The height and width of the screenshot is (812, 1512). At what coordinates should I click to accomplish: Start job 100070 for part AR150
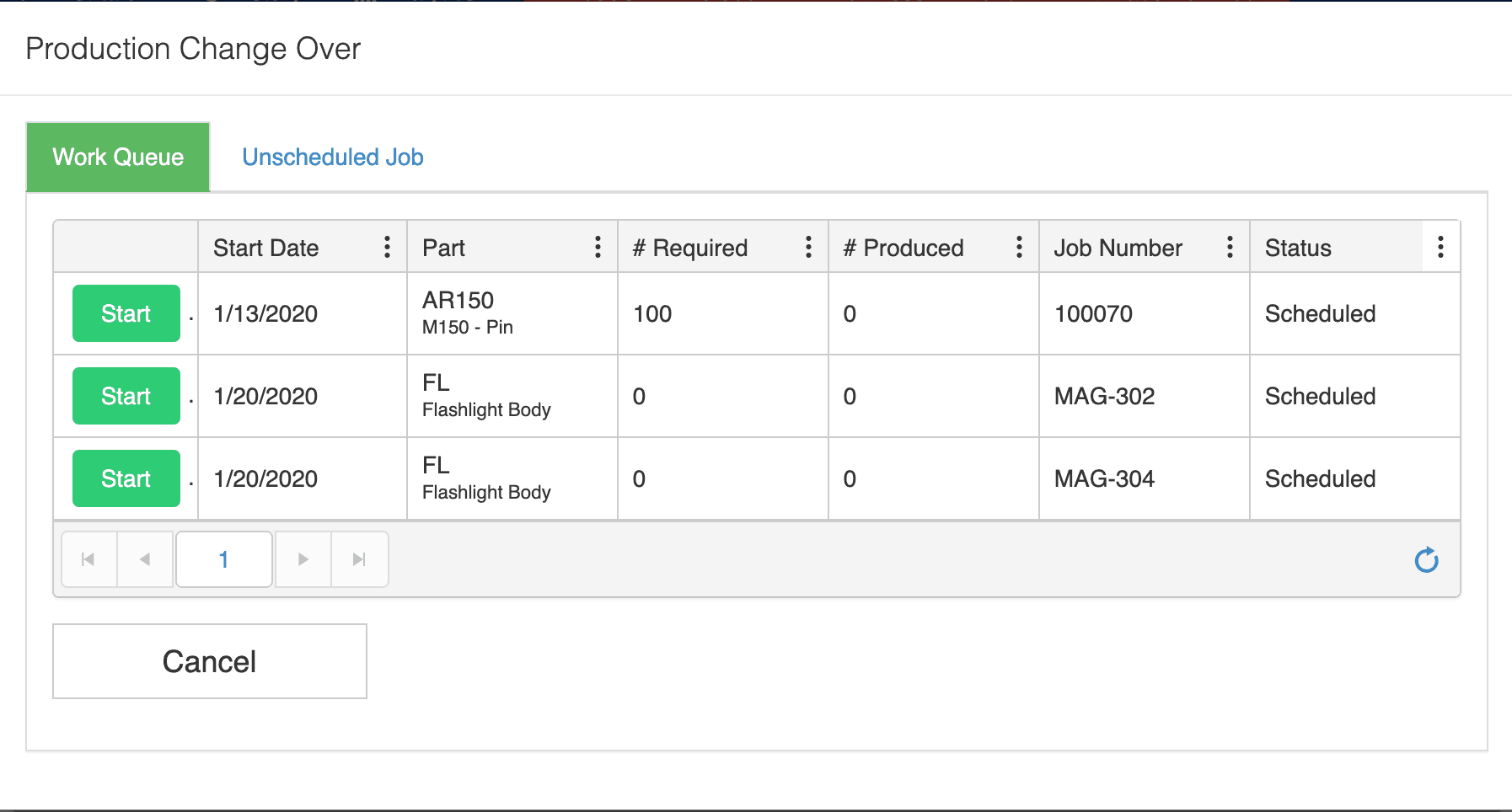point(126,313)
